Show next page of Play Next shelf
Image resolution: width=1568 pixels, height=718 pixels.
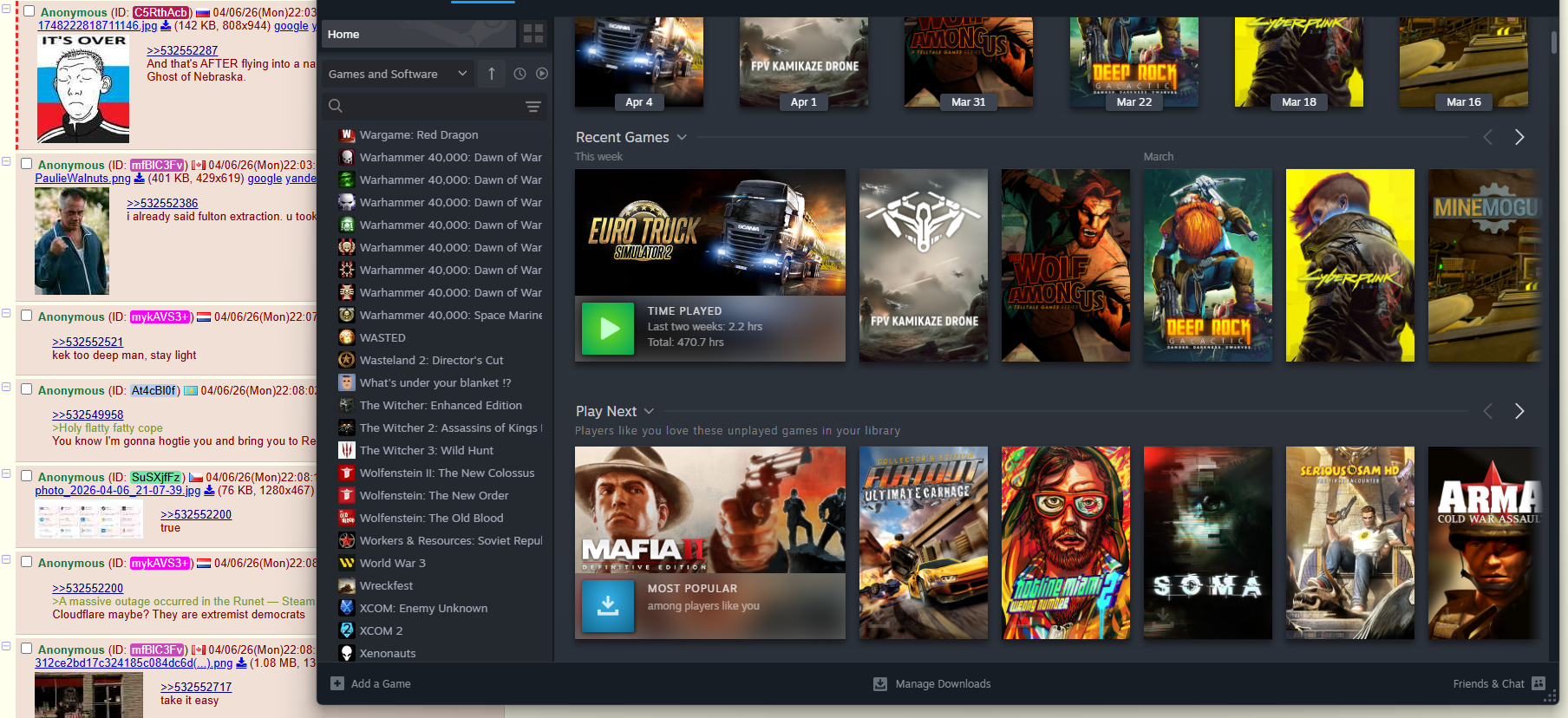1519,411
